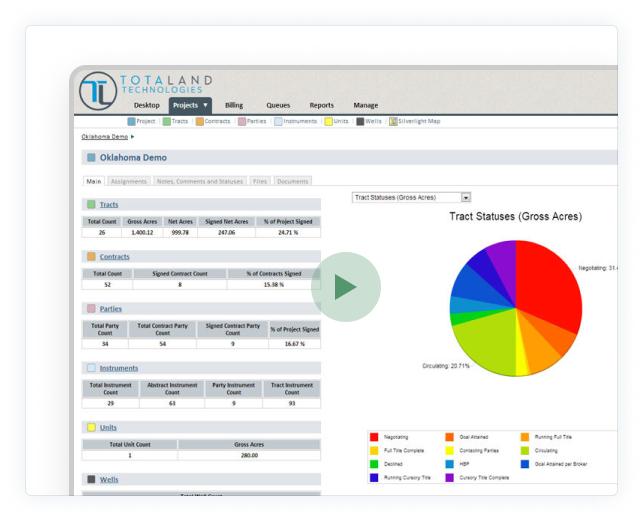Switch to the Files tab
This screenshot has width=643, height=521.
260,181
